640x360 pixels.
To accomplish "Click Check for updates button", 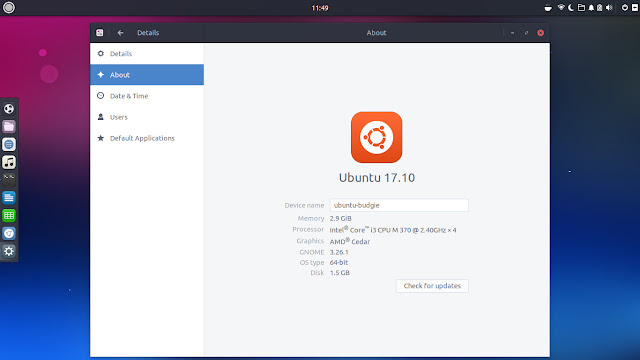I will point(432,286).
